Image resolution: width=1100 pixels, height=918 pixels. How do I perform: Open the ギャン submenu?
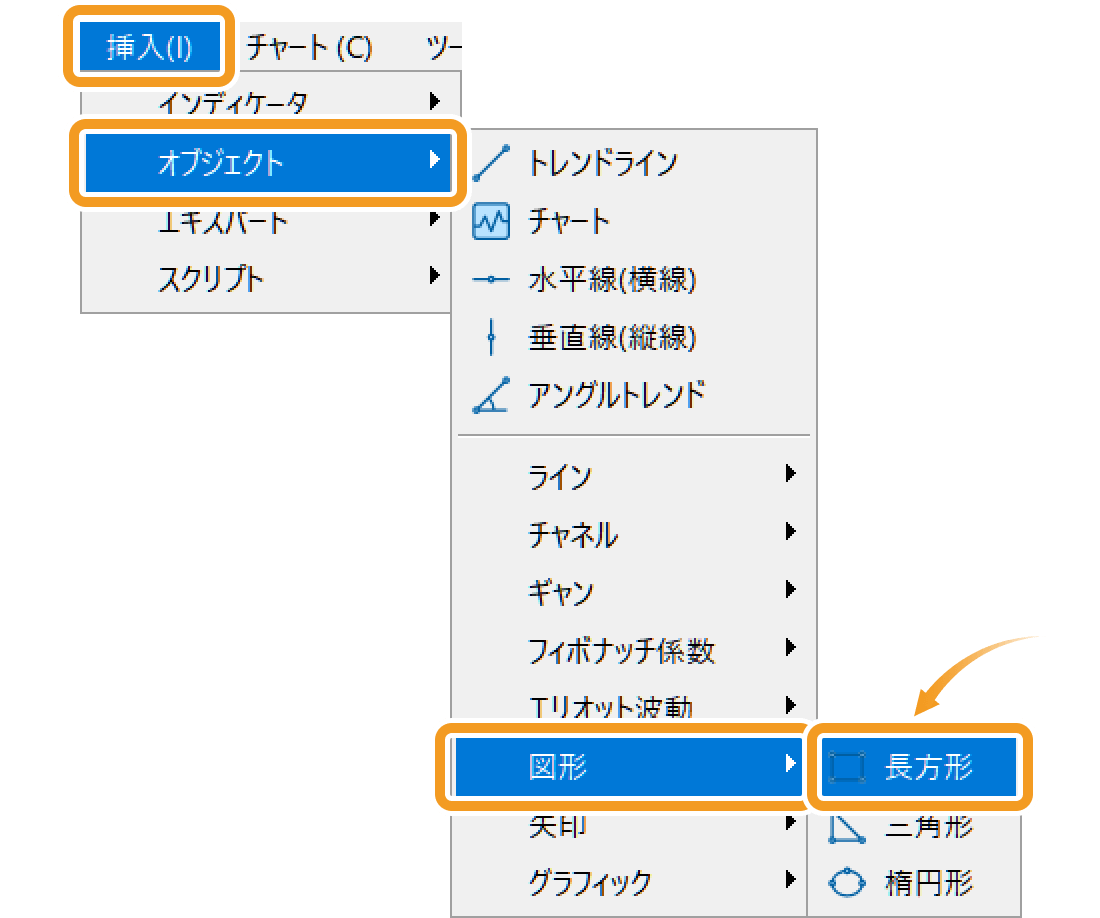(x=635, y=593)
